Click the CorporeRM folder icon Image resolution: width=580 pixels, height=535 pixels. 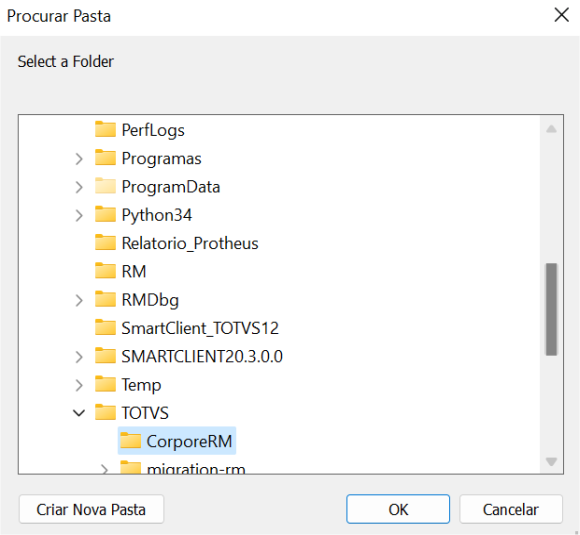(x=130, y=441)
